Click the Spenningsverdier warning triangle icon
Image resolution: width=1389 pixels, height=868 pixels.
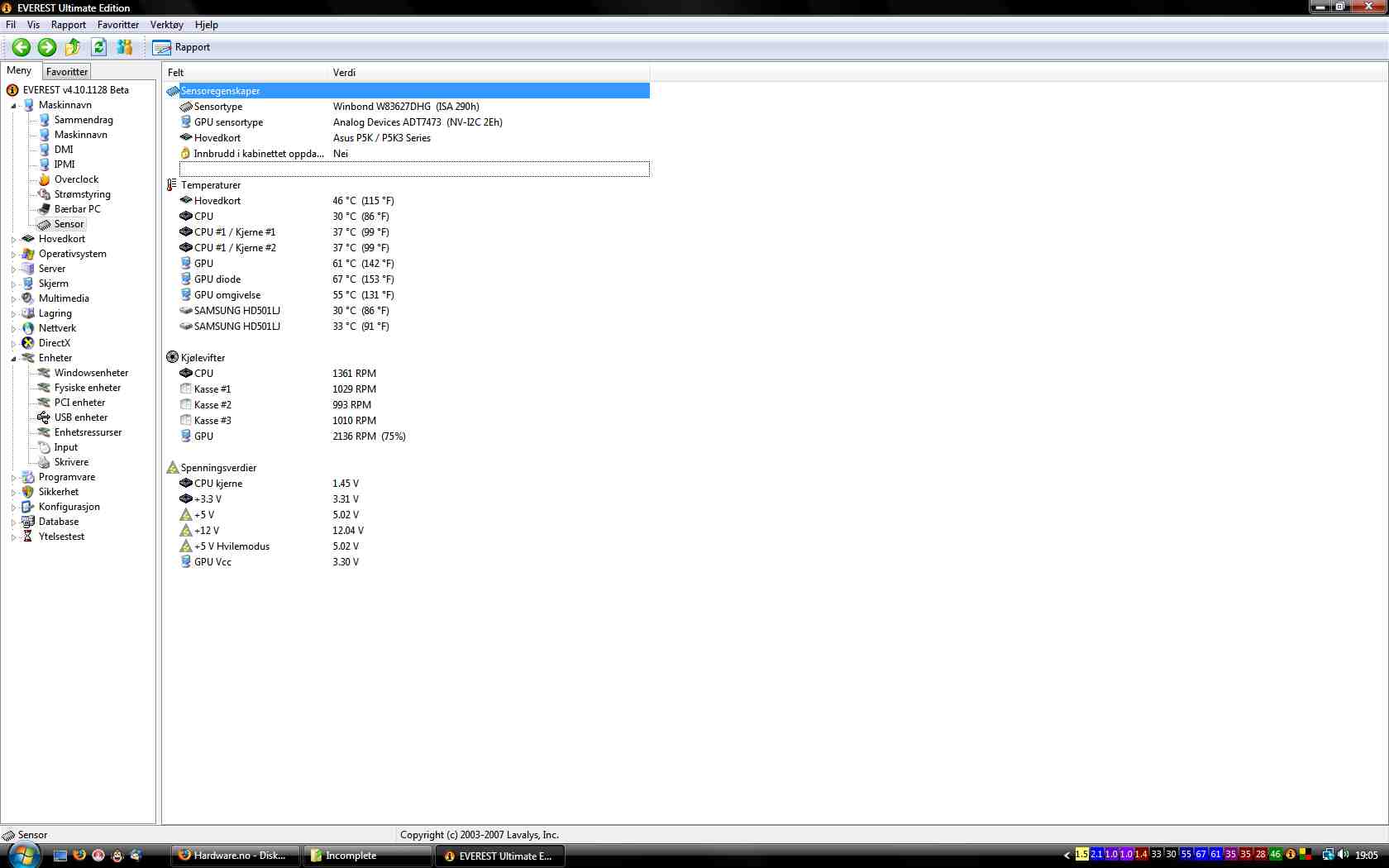[172, 468]
